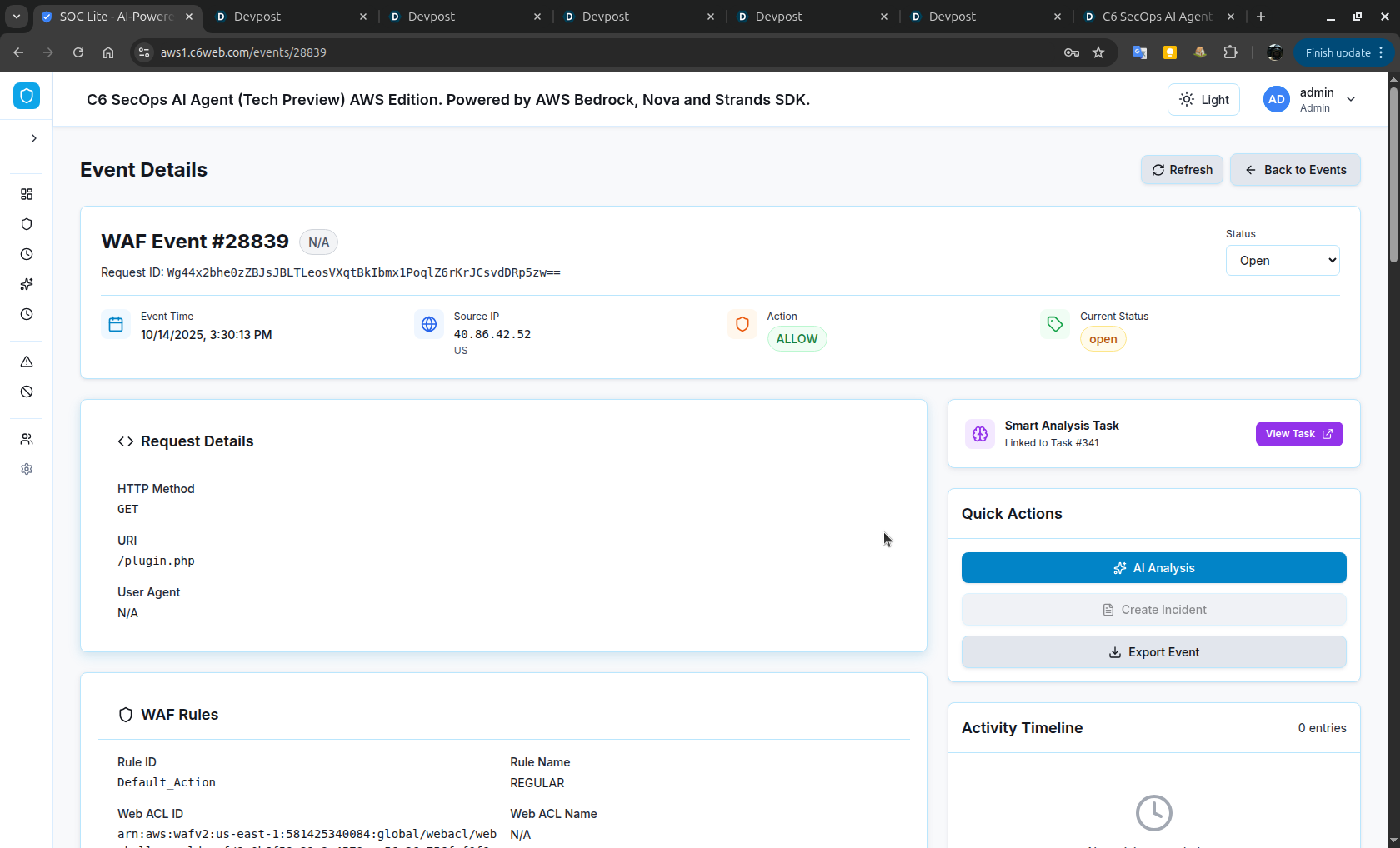This screenshot has width=1400, height=848.
Task: Go Back to Events
Action: pyautogui.click(x=1295, y=170)
